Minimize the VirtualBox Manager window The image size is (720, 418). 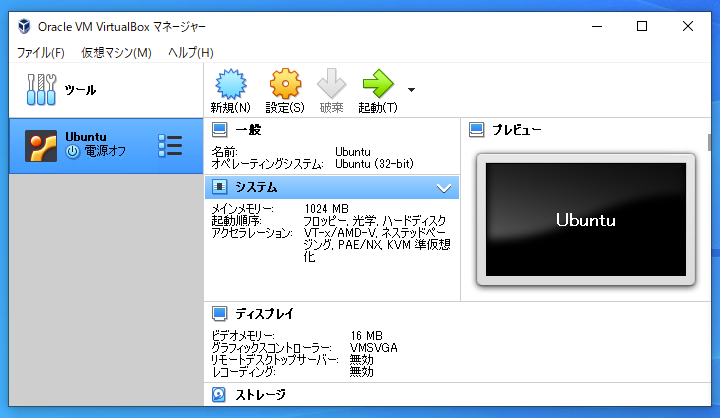pos(597,27)
